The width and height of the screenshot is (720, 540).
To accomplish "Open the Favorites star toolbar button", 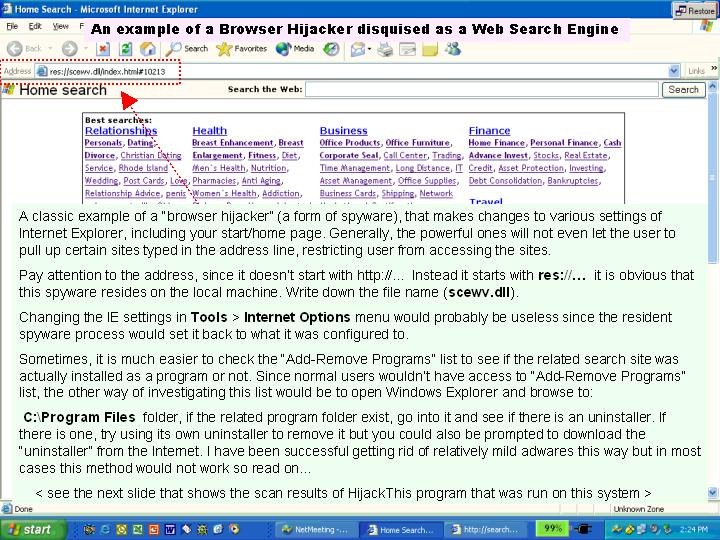I will 242,48.
